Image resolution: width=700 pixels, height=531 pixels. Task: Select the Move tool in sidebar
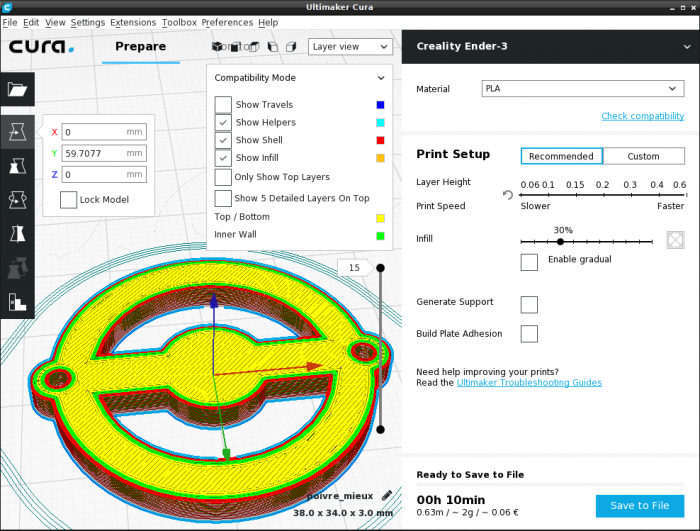point(17,131)
